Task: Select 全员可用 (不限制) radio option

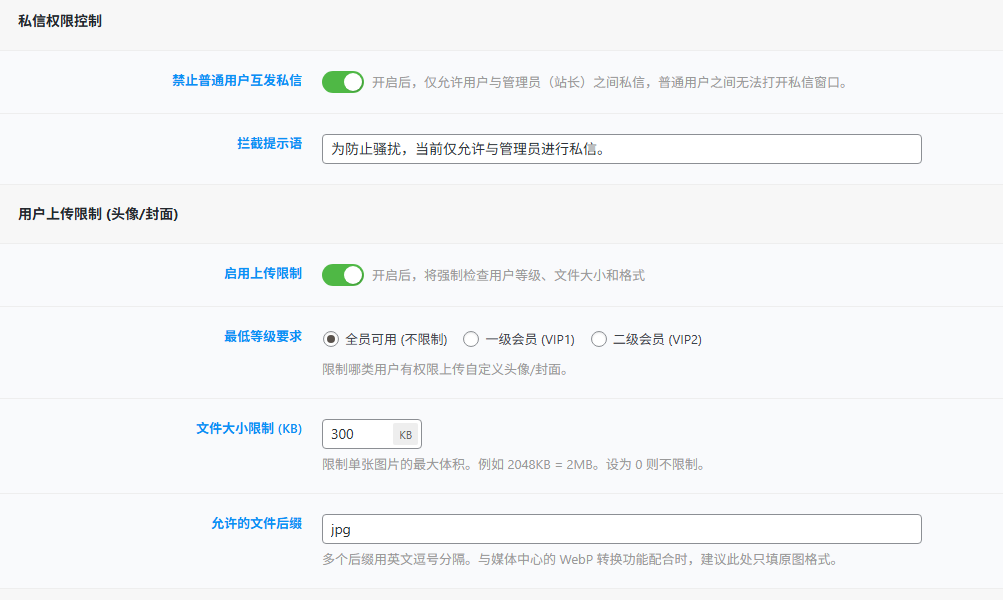Action: pyautogui.click(x=331, y=339)
